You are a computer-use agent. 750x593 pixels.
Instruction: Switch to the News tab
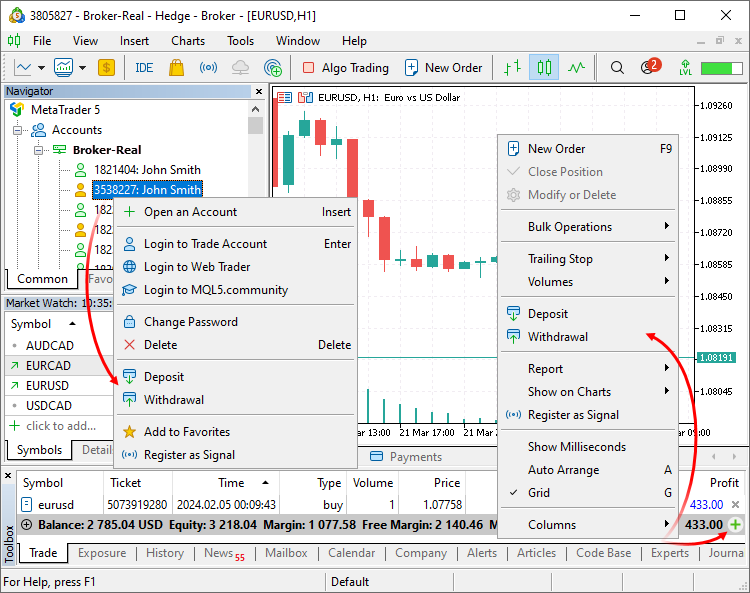224,553
